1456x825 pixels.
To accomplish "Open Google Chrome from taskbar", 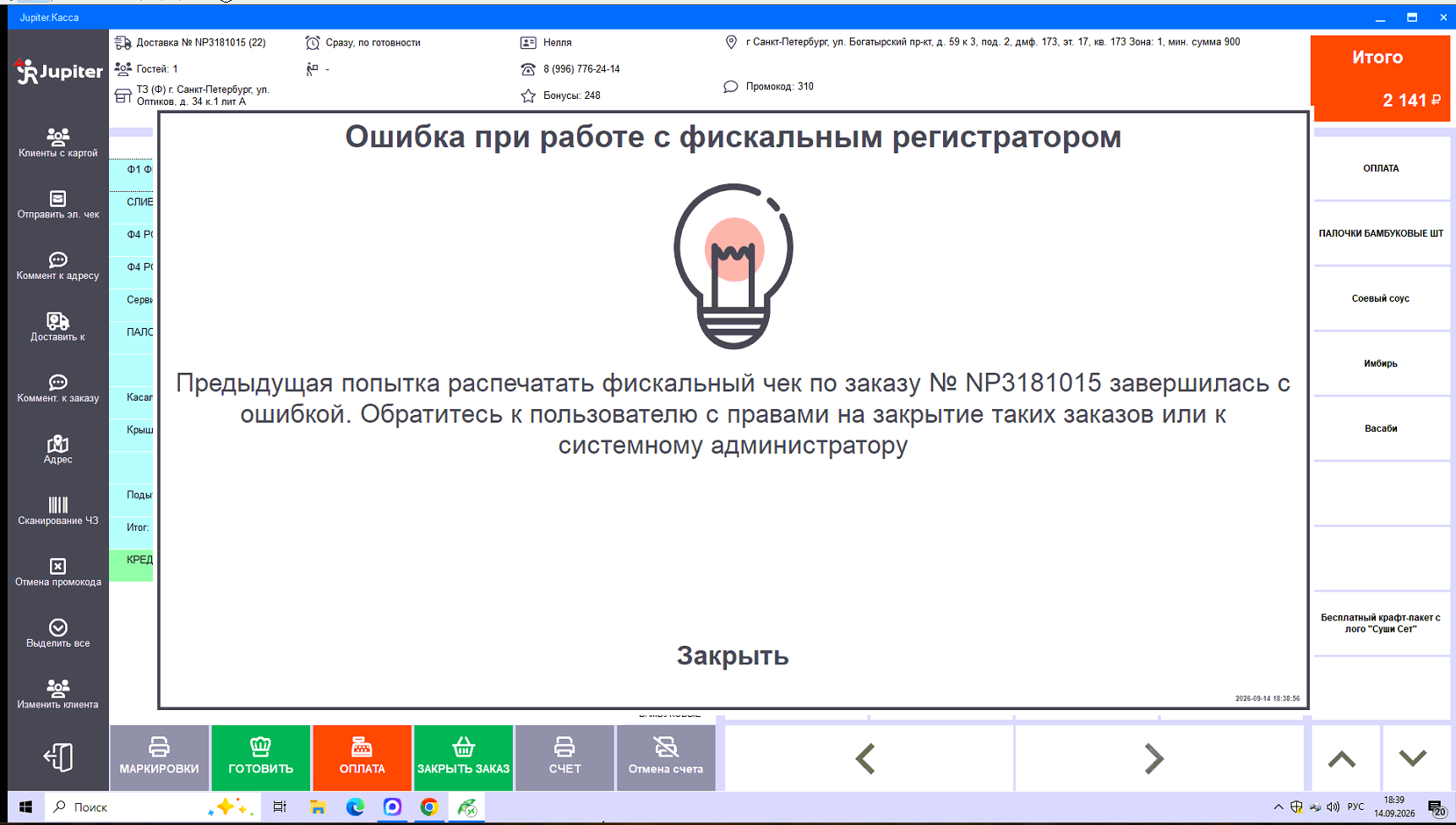I will tap(429, 807).
